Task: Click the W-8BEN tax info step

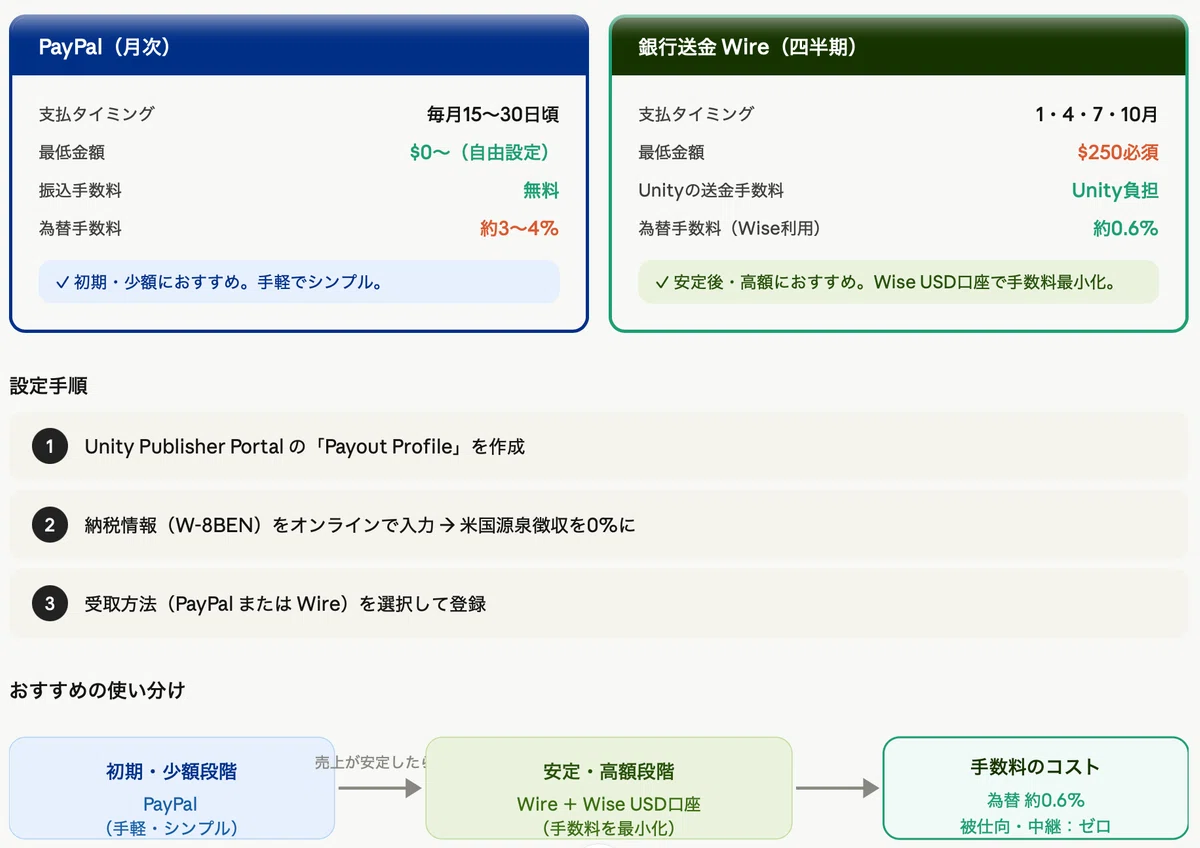Action: tap(599, 525)
